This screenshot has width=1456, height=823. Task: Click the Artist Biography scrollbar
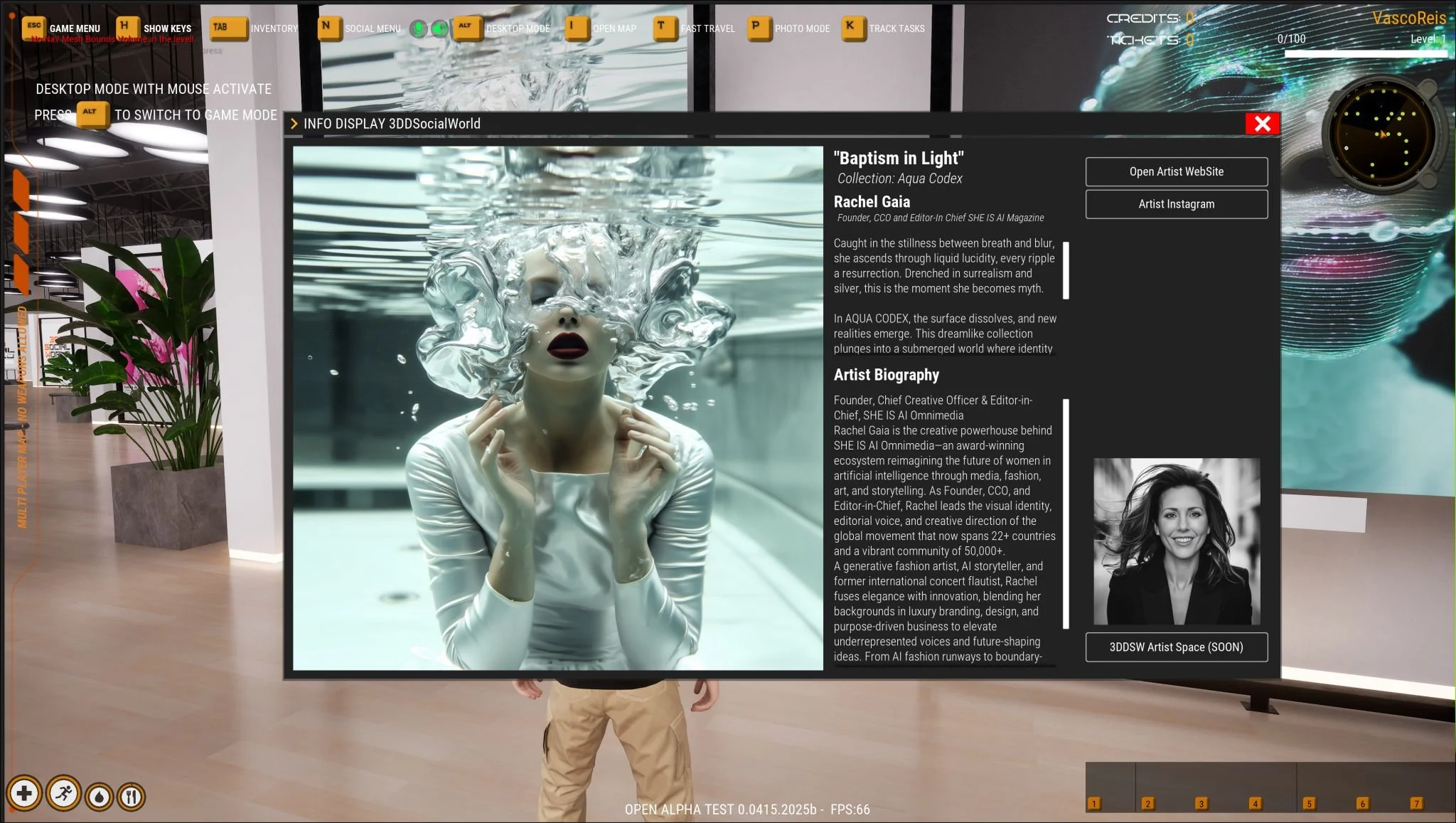(1066, 514)
